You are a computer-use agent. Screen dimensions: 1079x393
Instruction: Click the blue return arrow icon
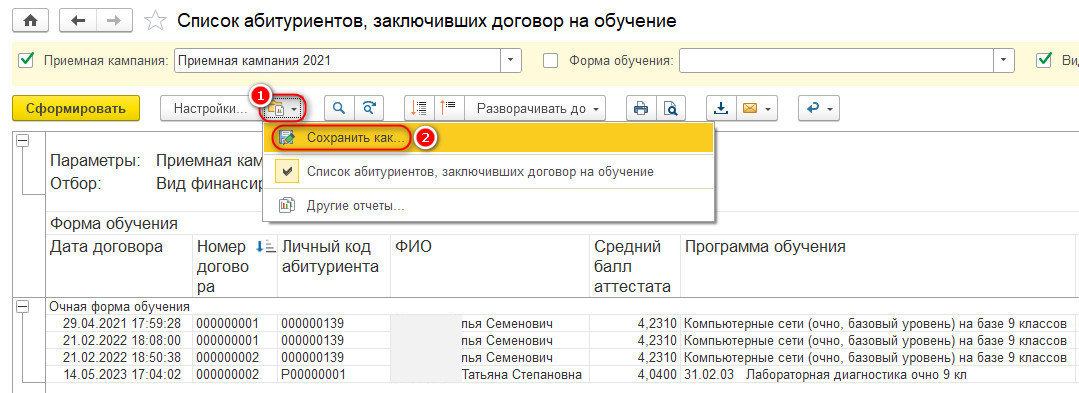tap(813, 108)
